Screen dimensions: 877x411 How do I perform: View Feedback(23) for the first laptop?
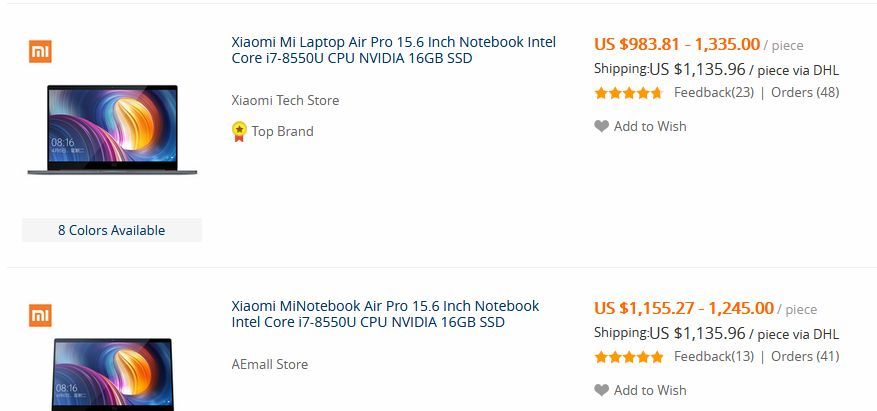[713, 93]
